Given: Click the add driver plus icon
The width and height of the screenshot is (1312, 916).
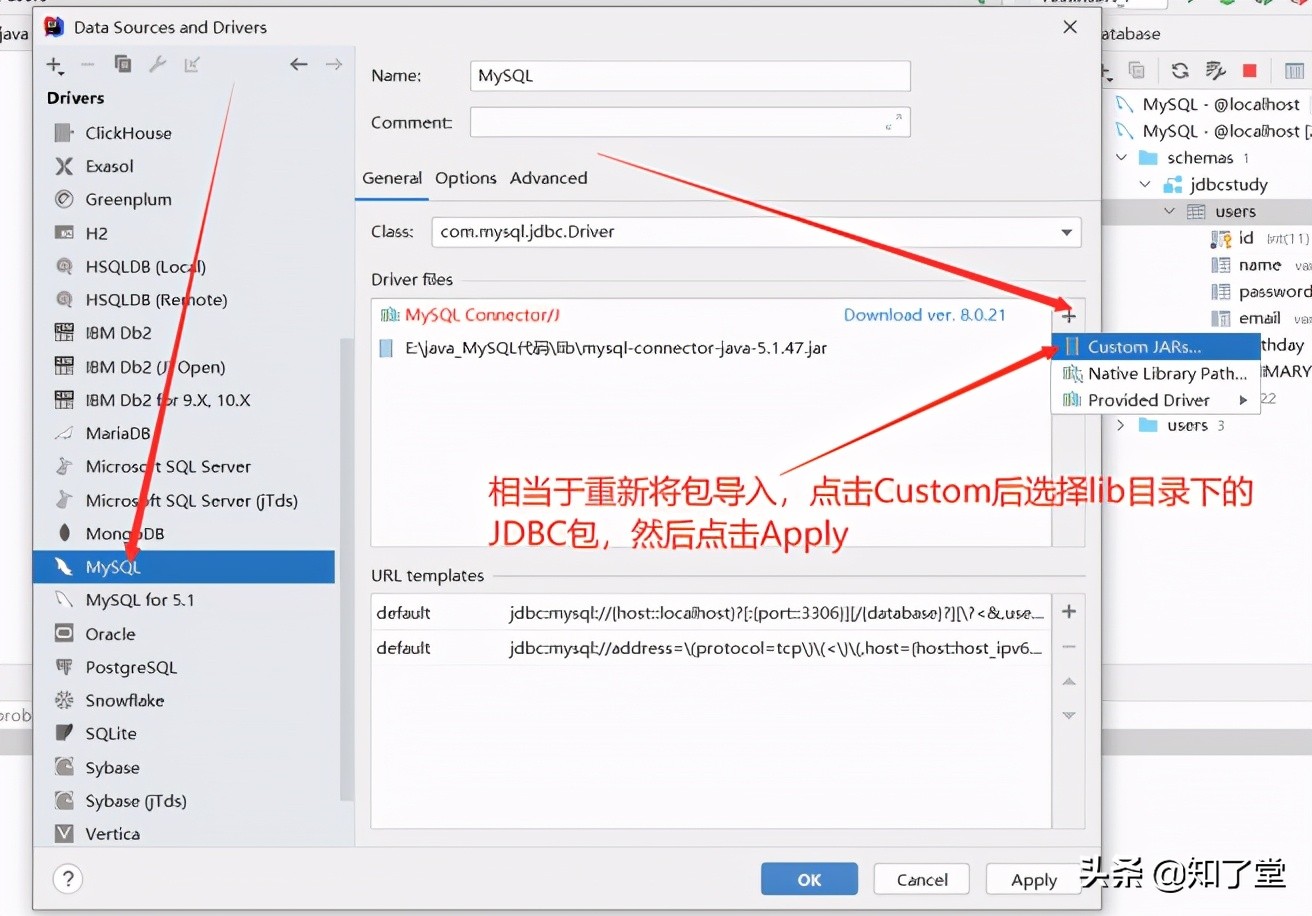Looking at the screenshot, I should [x=54, y=65].
